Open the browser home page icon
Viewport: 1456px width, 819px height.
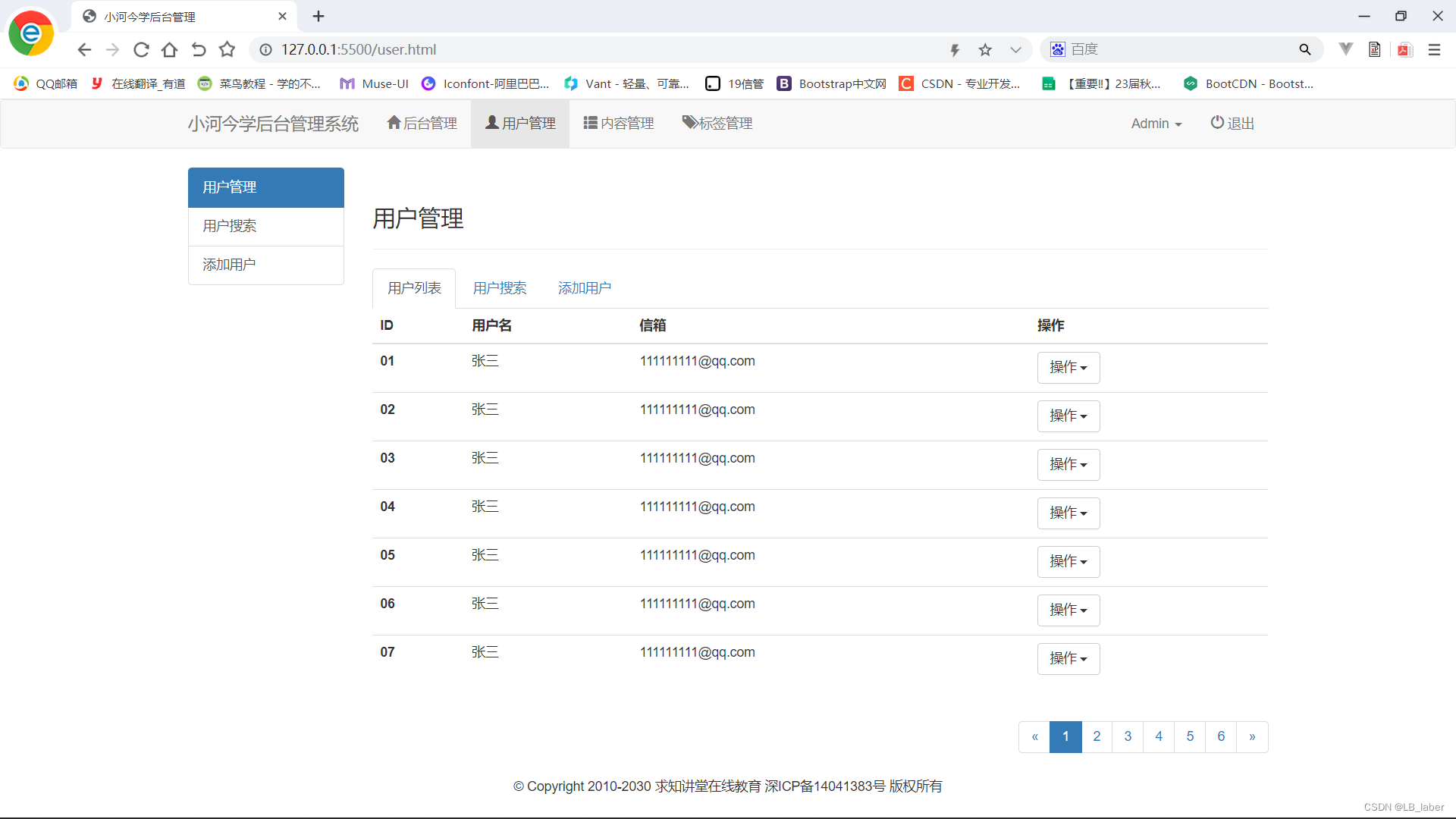170,49
